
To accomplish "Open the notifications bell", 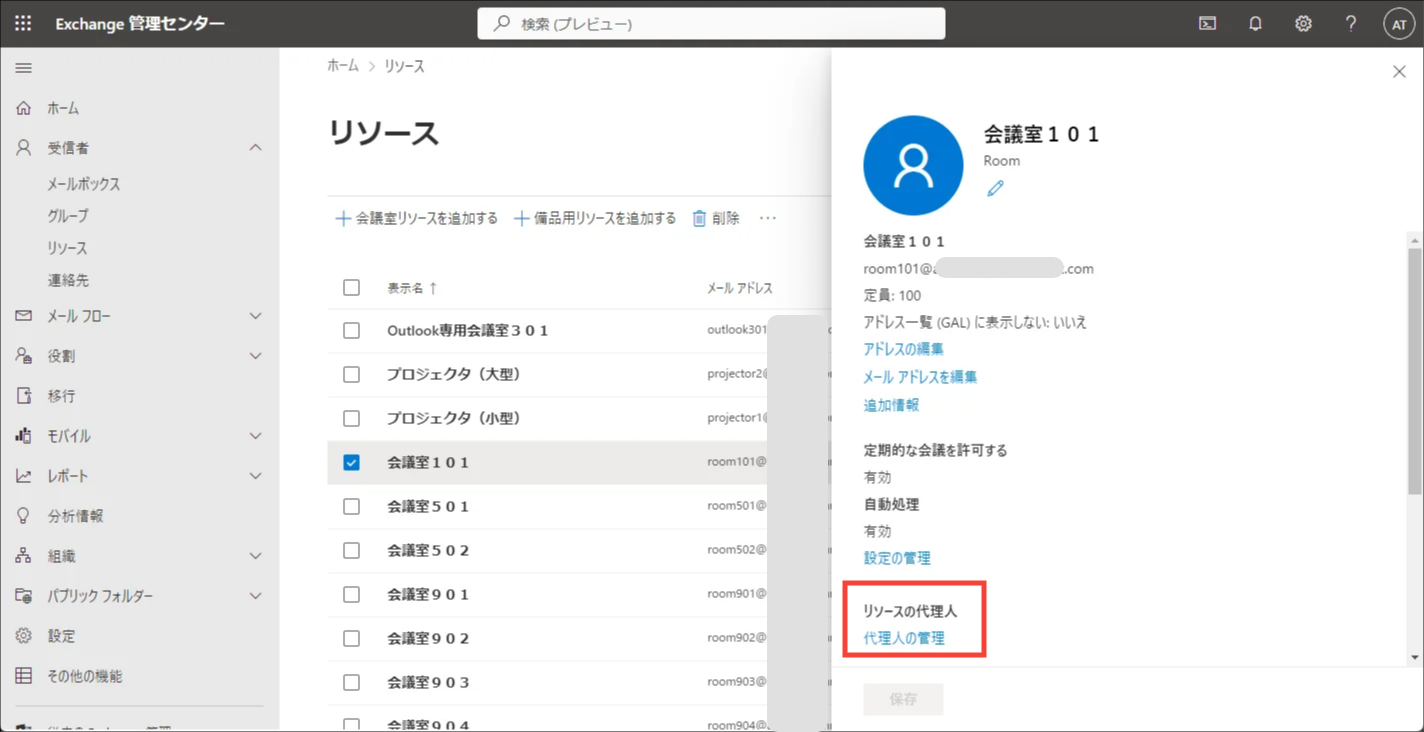I will pyautogui.click(x=1255, y=24).
